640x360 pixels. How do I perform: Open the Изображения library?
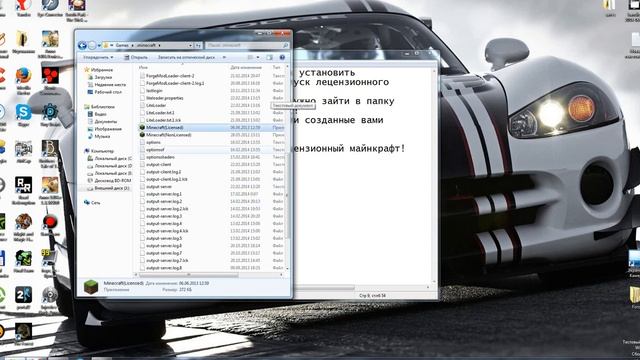(x=104, y=129)
